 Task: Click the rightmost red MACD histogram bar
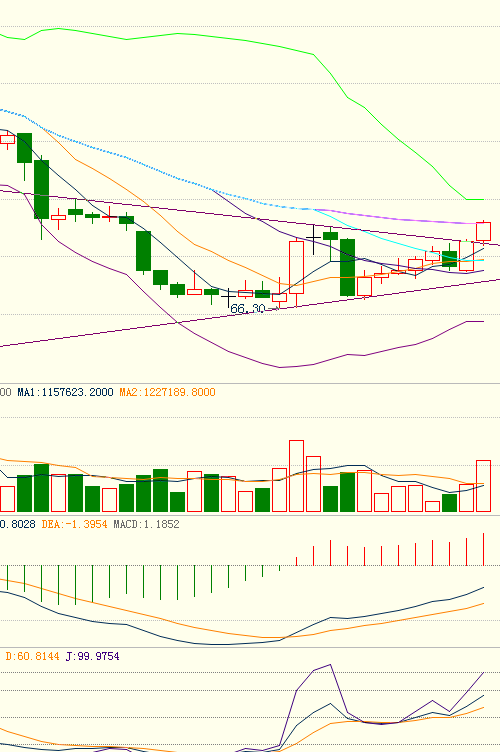pyautogui.click(x=483, y=549)
